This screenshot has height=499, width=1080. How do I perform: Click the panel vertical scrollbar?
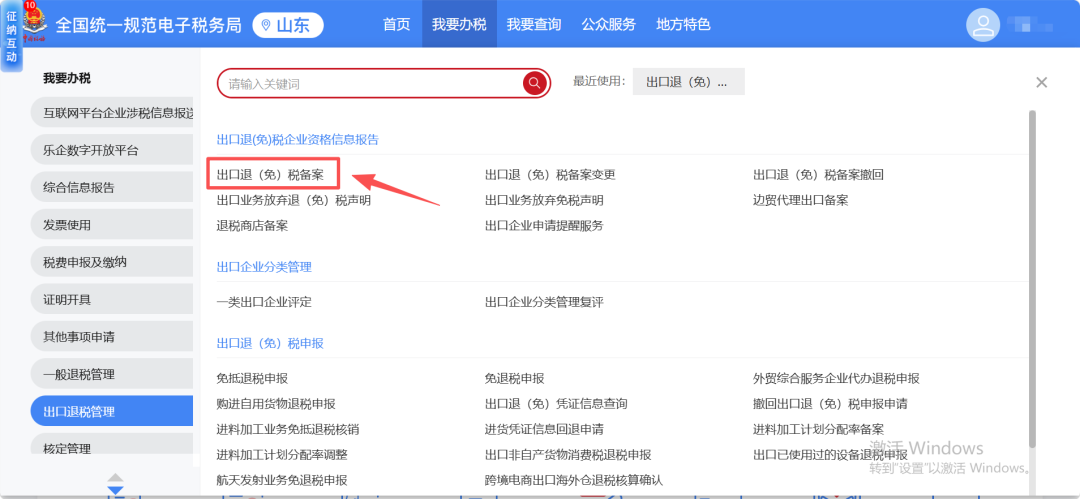[1032, 278]
